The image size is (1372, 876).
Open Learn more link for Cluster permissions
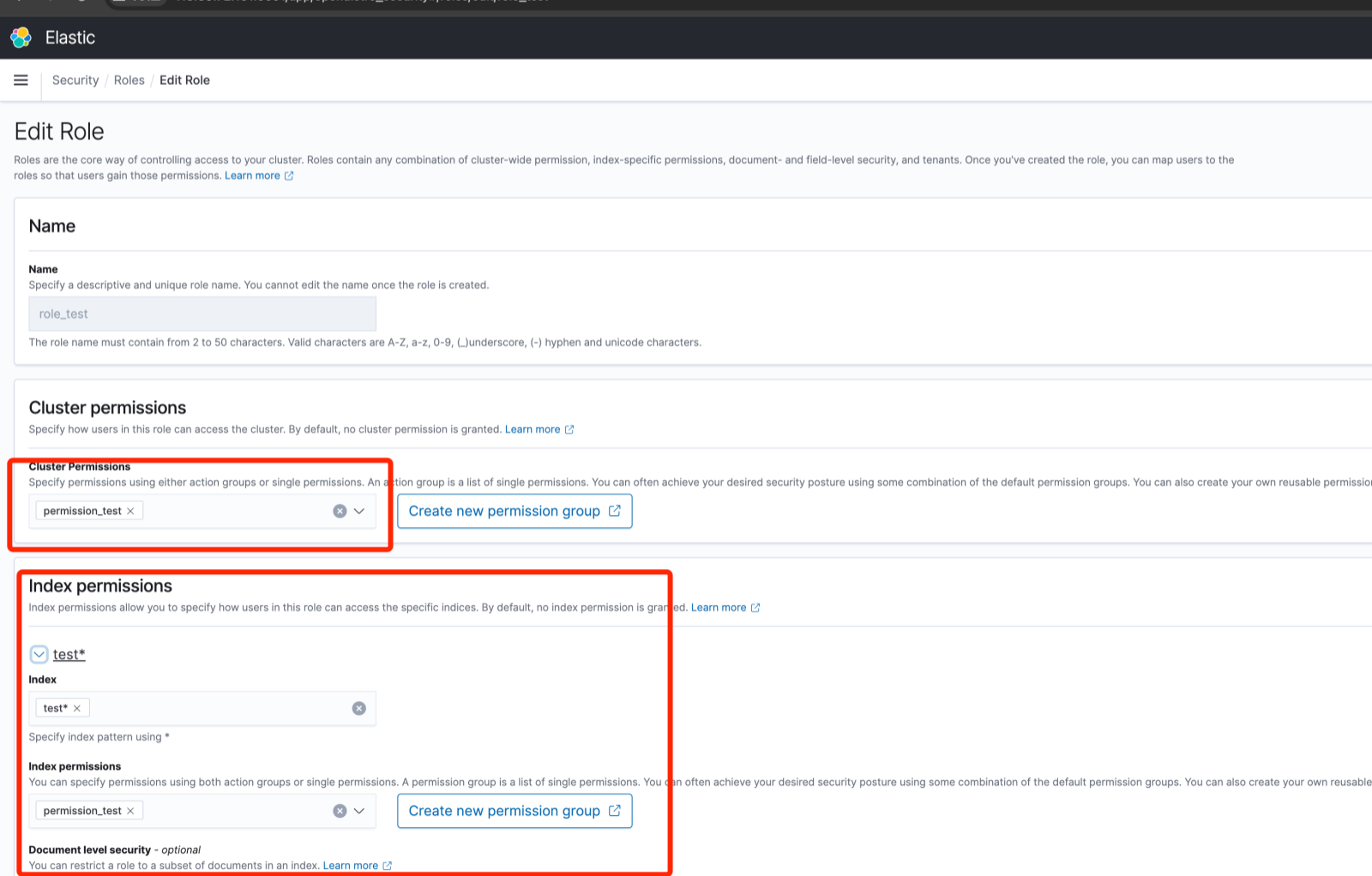tap(533, 429)
